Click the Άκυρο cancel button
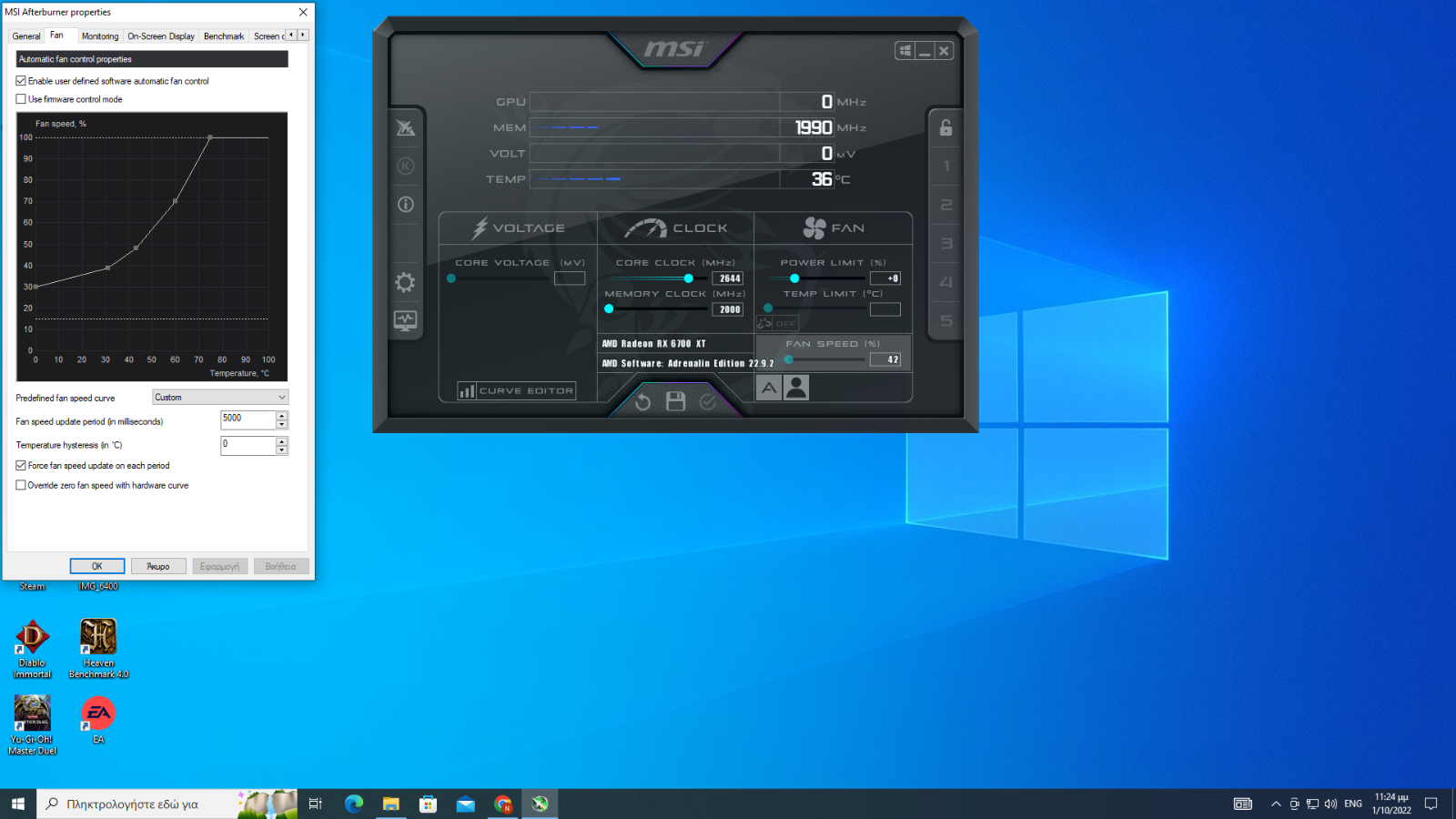Viewport: 1456px width, 819px height. point(158,566)
